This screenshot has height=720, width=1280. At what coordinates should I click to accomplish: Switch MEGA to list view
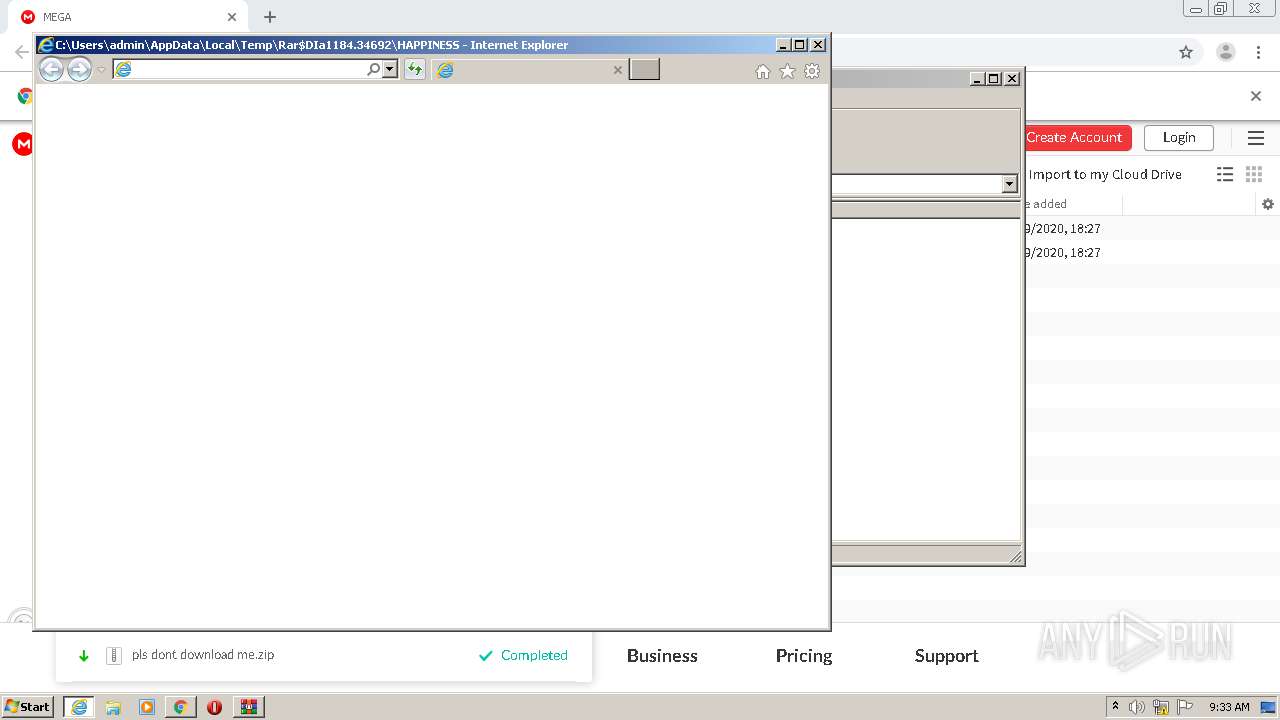[1225, 174]
